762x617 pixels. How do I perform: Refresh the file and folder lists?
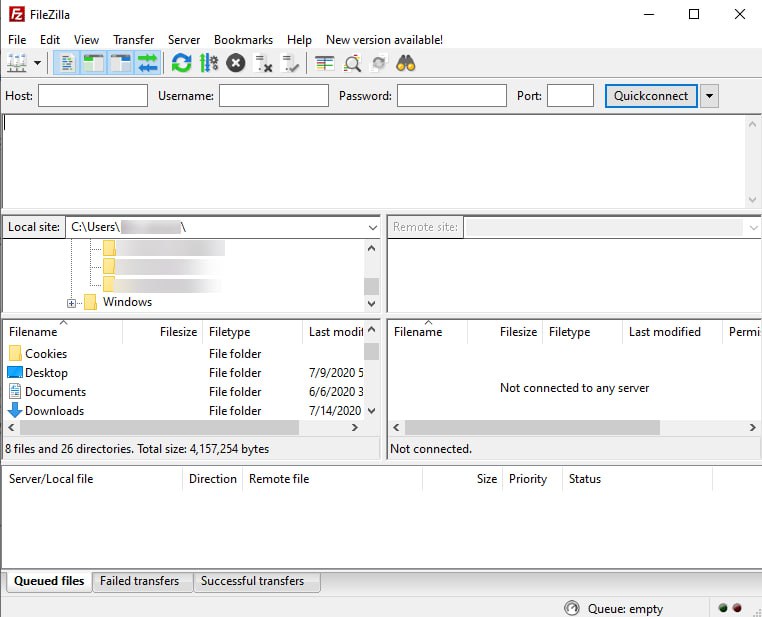point(181,63)
